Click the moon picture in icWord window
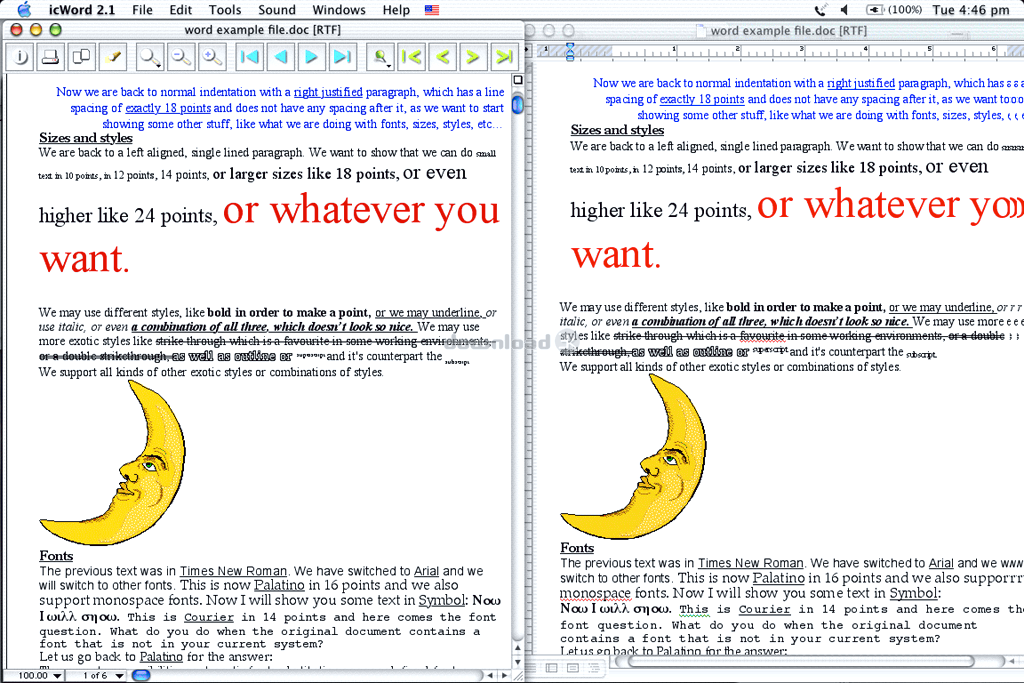Screen dimensions: 1024x683 [x=112, y=463]
